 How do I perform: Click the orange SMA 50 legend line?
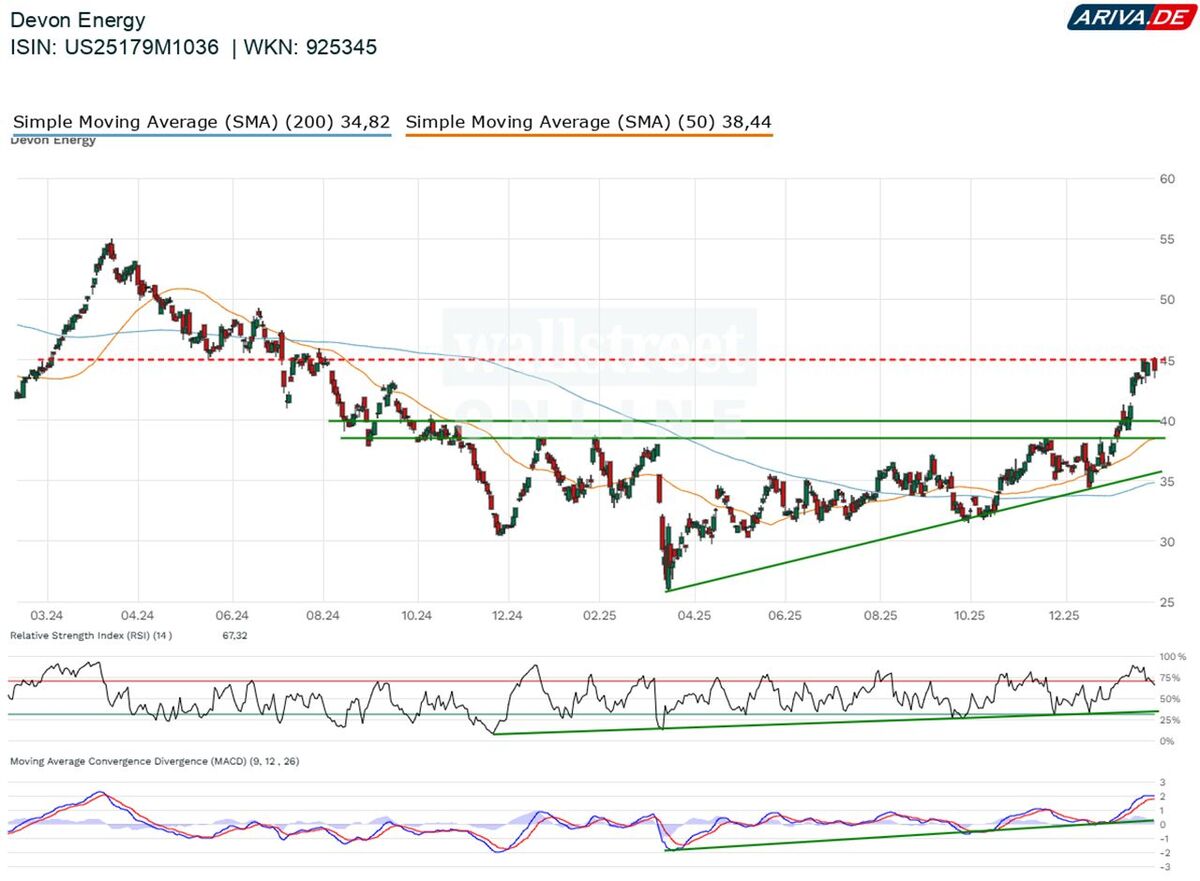click(x=589, y=135)
